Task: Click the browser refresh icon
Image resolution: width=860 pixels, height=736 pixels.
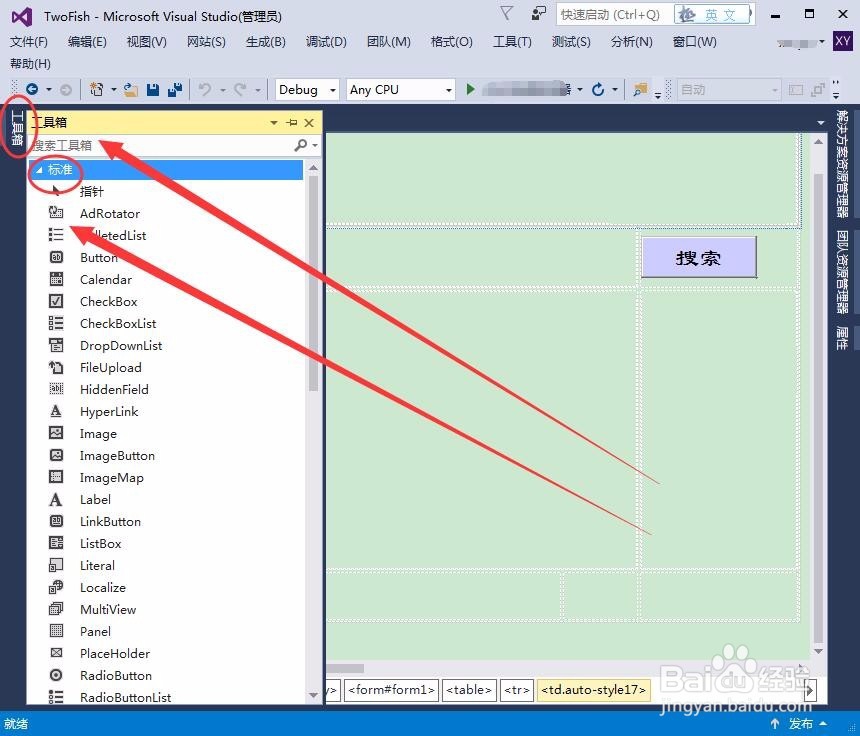Action: click(x=598, y=89)
